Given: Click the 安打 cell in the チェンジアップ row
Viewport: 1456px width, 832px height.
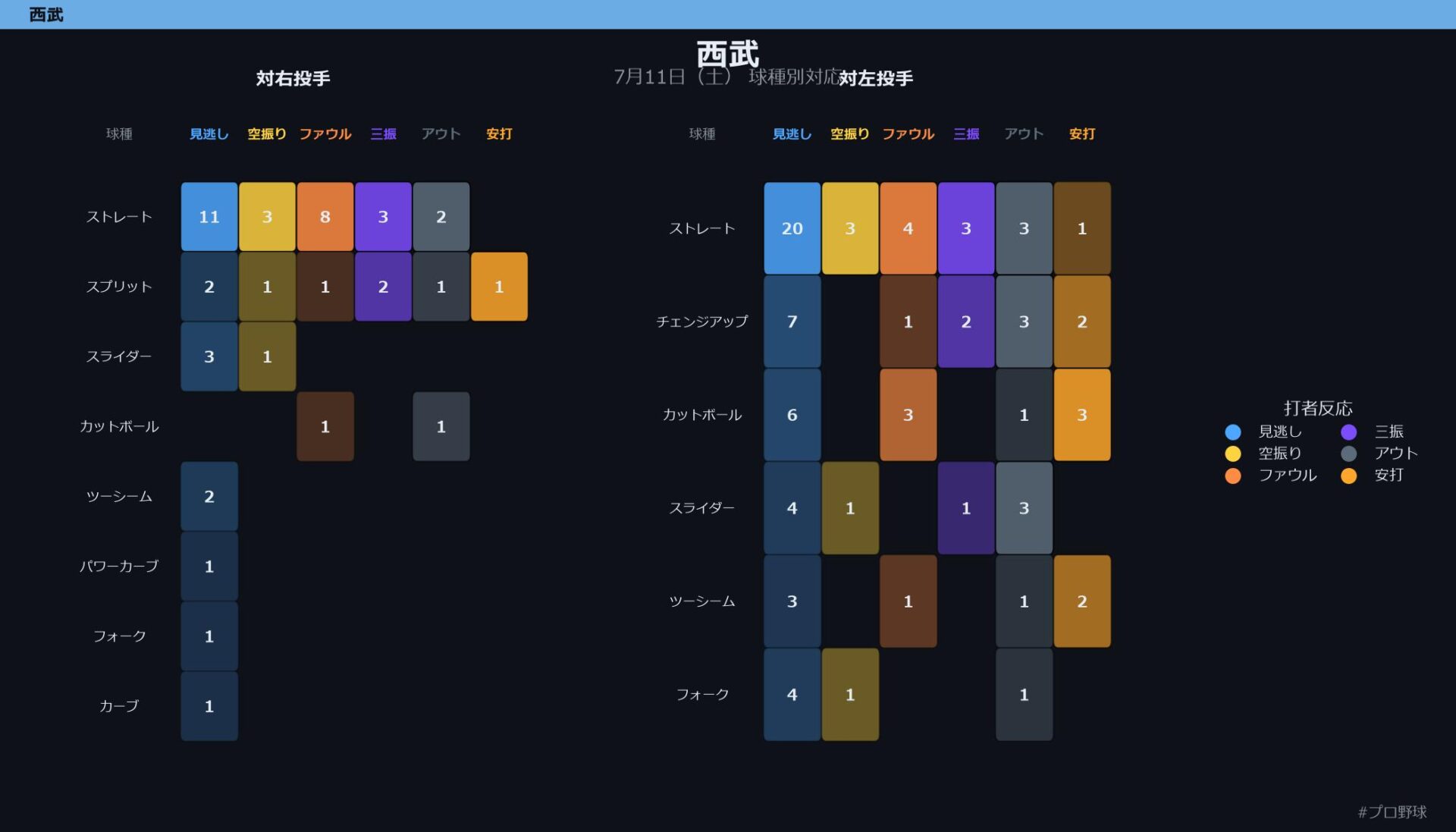Looking at the screenshot, I should tap(1082, 322).
